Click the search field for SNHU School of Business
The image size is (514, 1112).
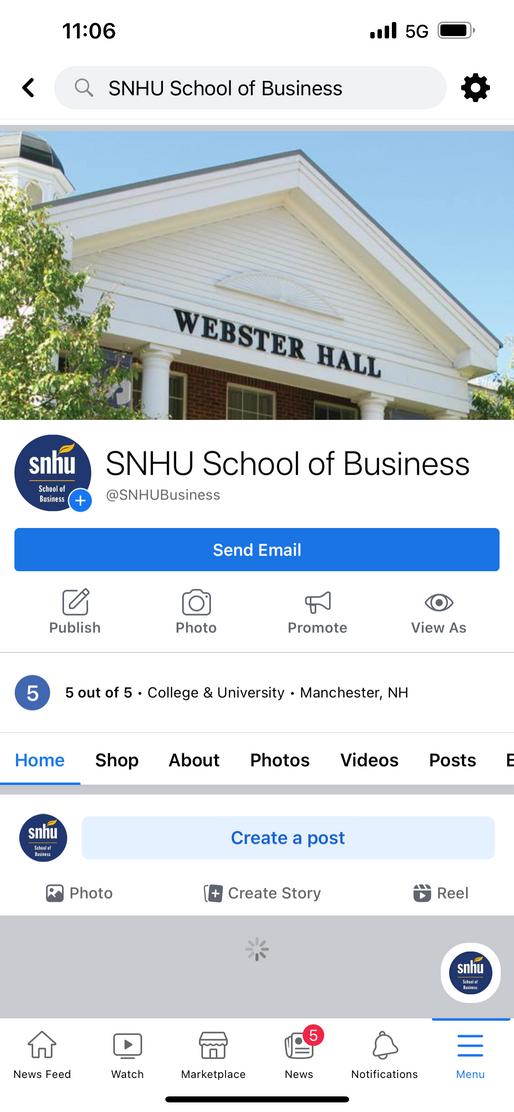pos(250,88)
